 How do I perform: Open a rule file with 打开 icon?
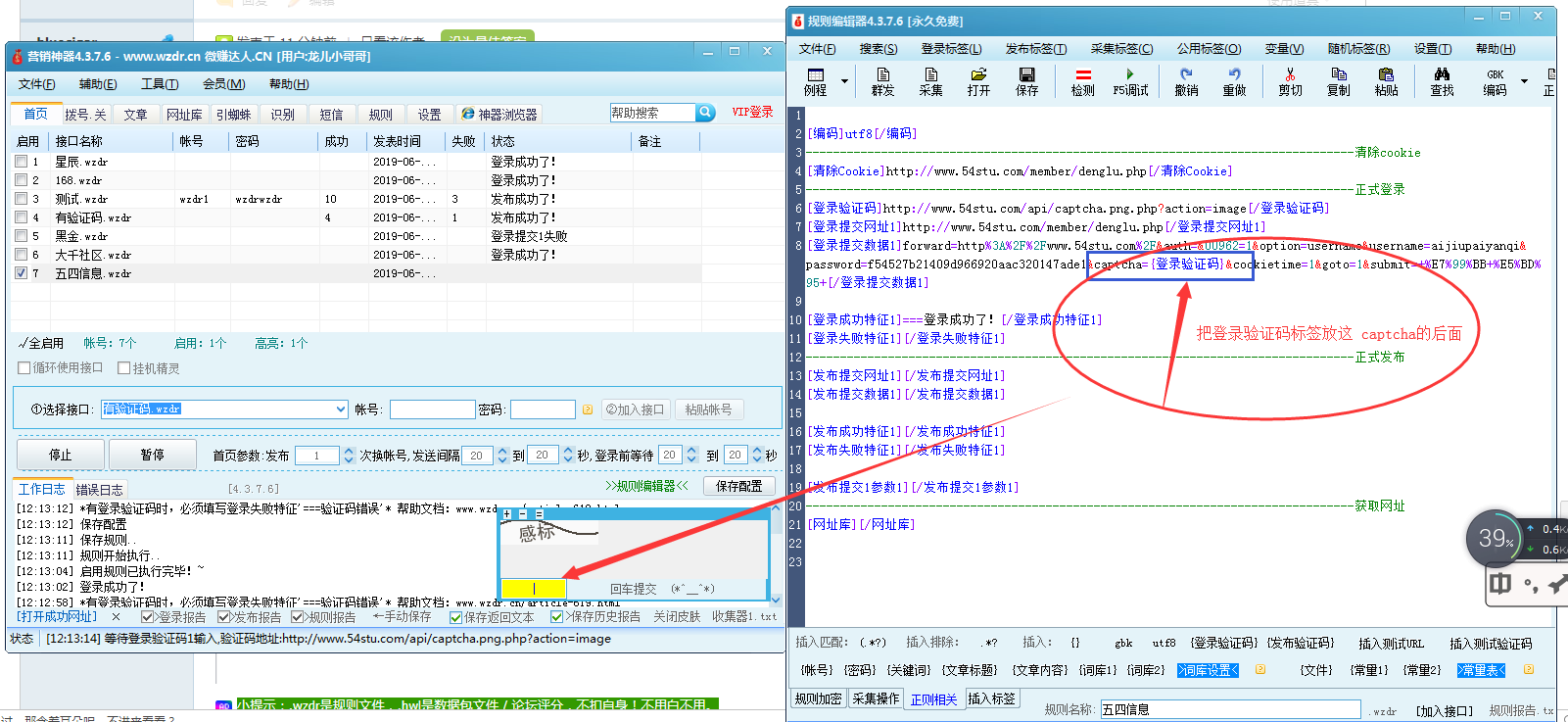(978, 81)
